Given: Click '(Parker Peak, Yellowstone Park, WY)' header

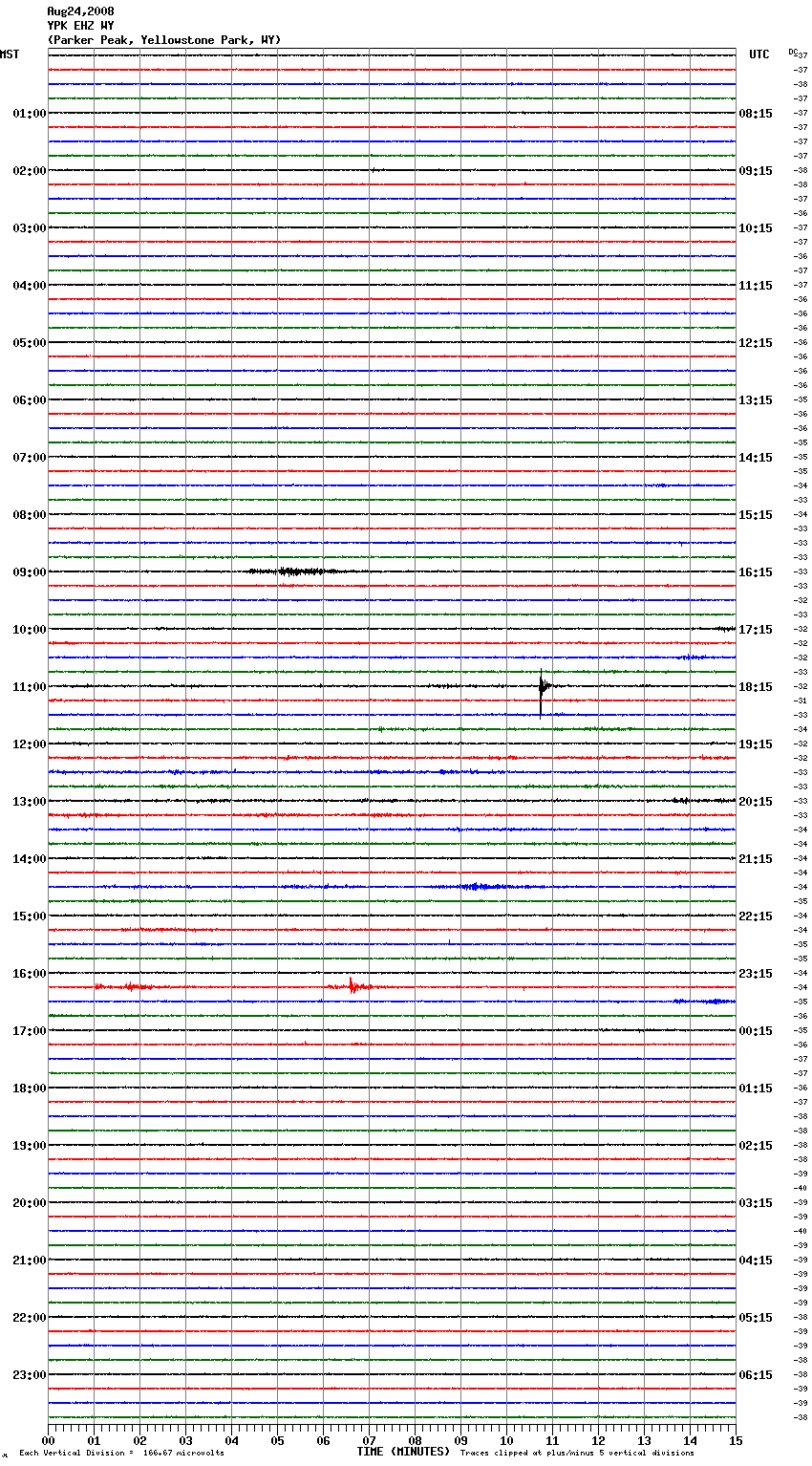Looking at the screenshot, I should [164, 40].
